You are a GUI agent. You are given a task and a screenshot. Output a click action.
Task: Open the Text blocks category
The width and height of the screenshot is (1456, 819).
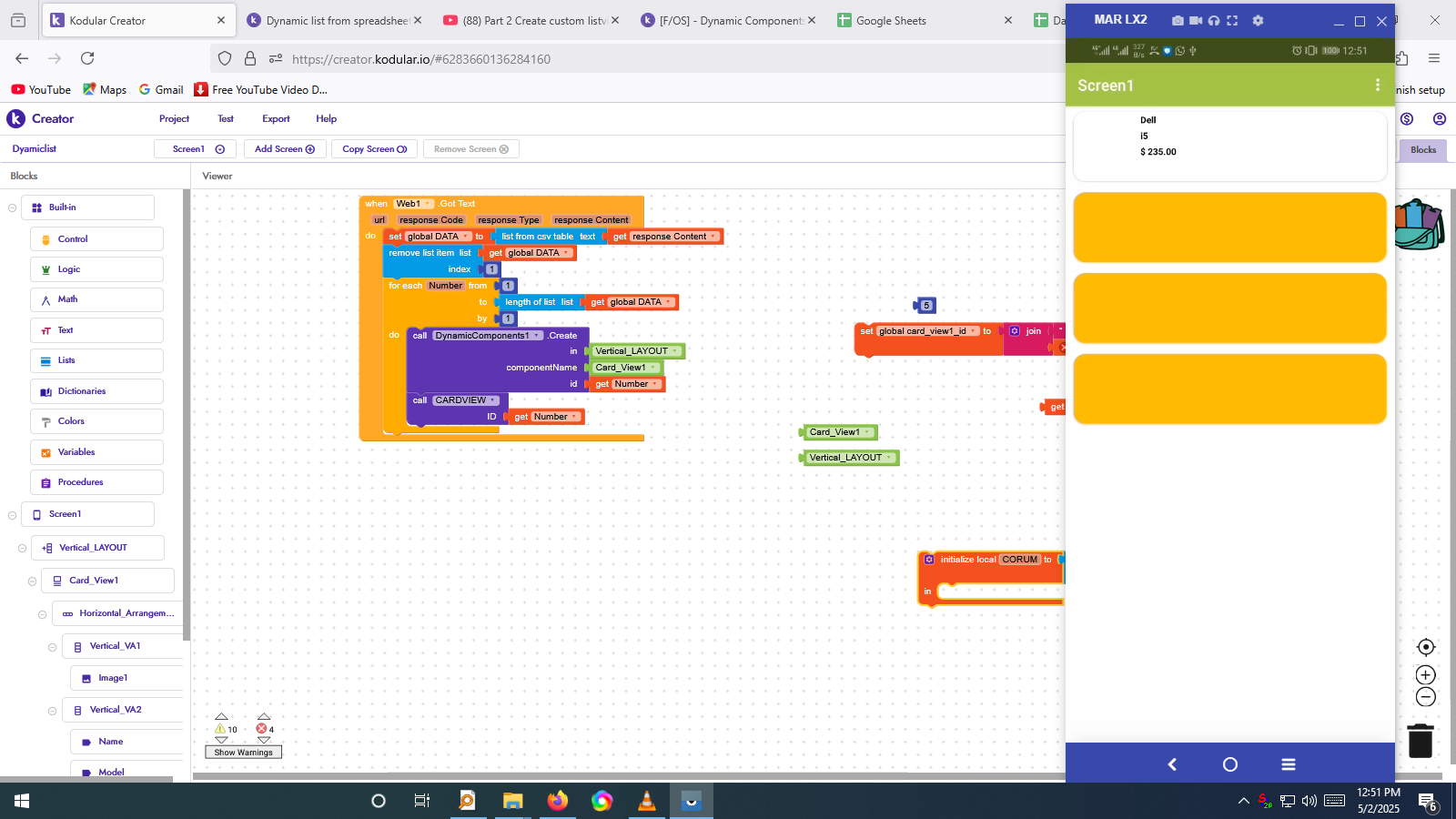coord(96,330)
